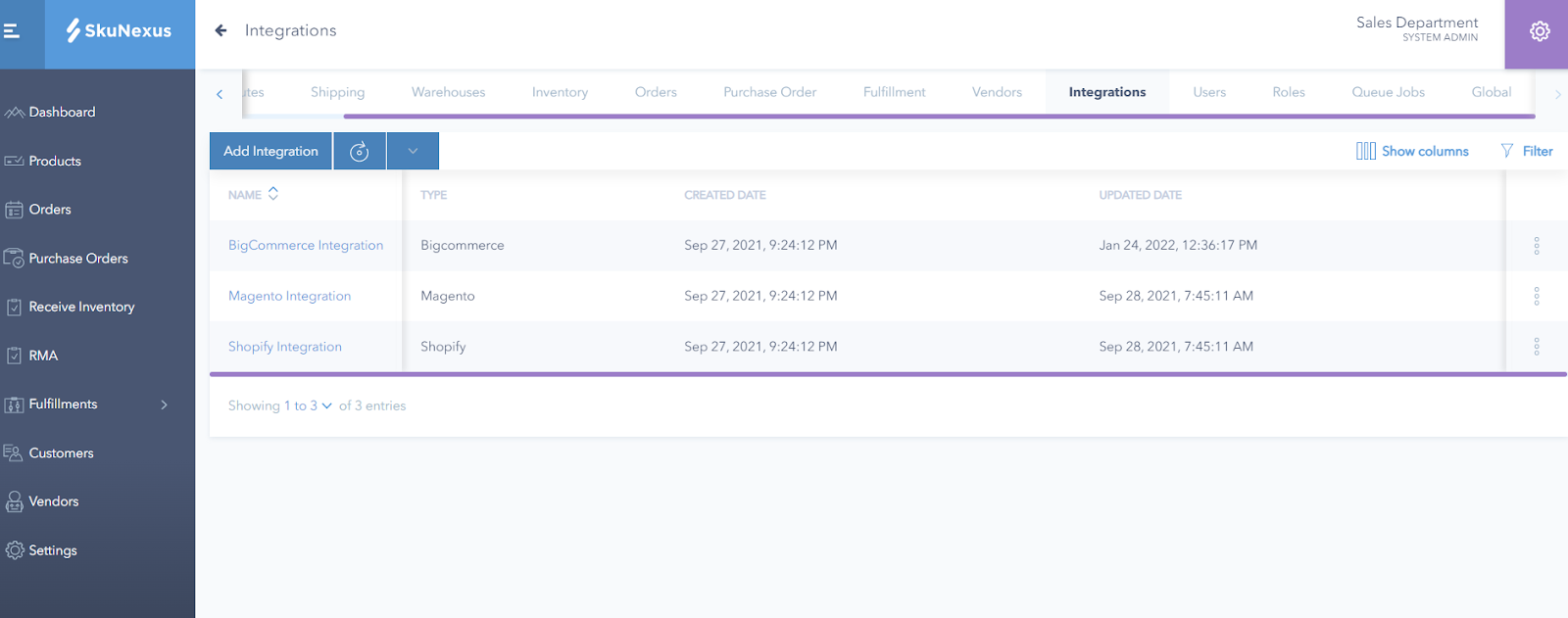Switch to the Vendors tab
The image size is (1568, 618).
(997, 92)
